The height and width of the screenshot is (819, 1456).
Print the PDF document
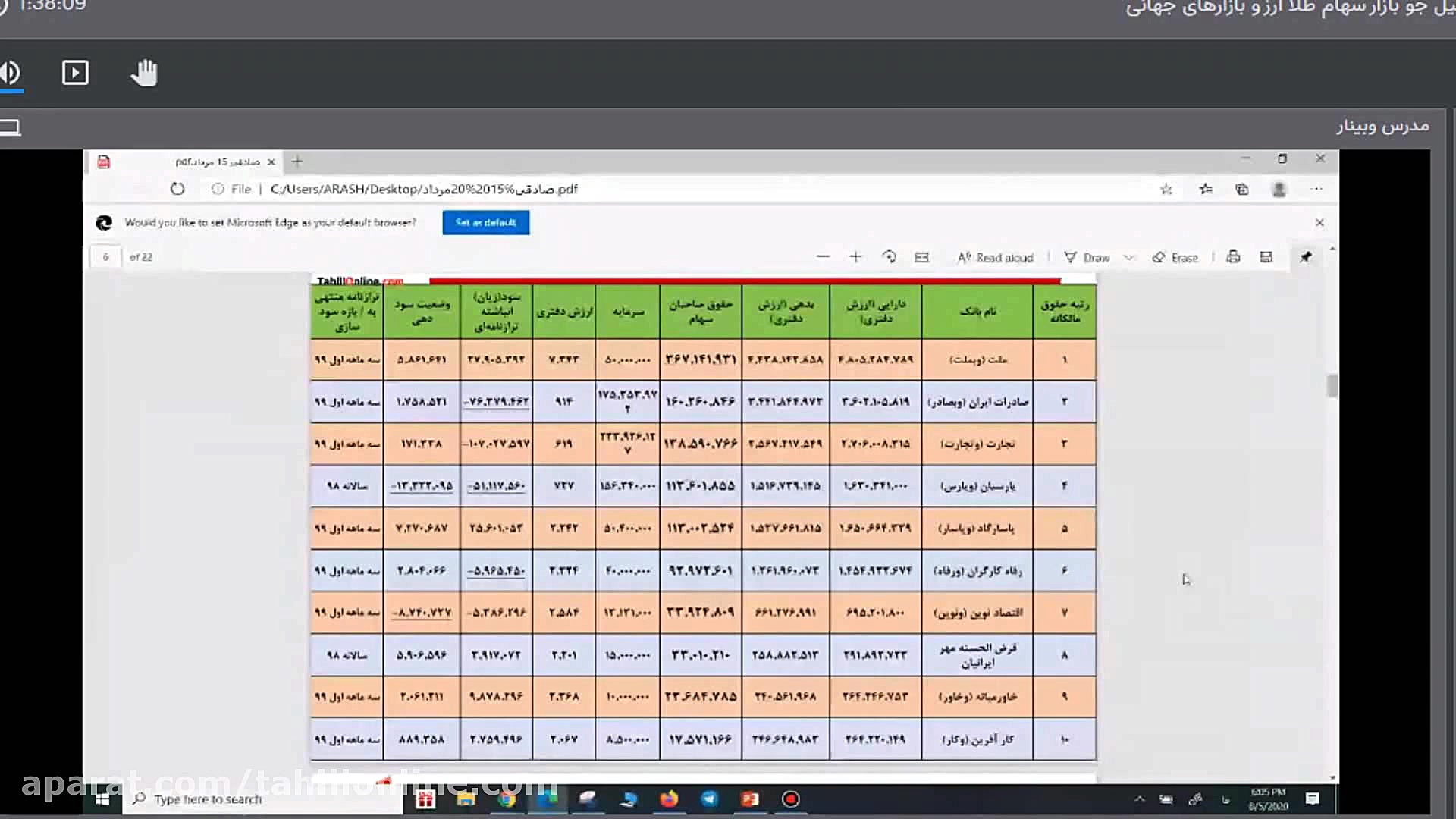1233,257
